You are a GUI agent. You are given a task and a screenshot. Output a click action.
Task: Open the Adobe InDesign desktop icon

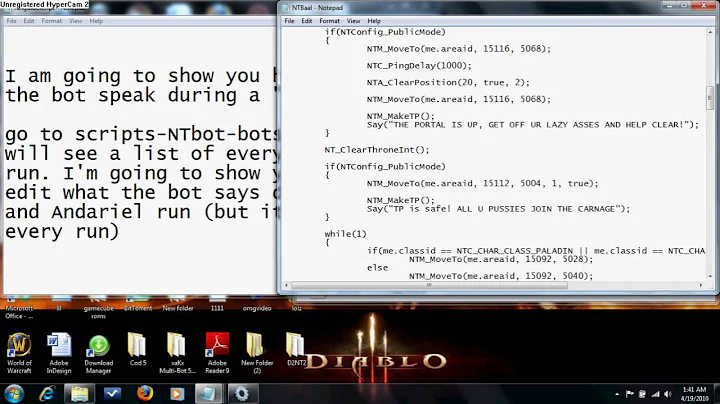click(59, 353)
